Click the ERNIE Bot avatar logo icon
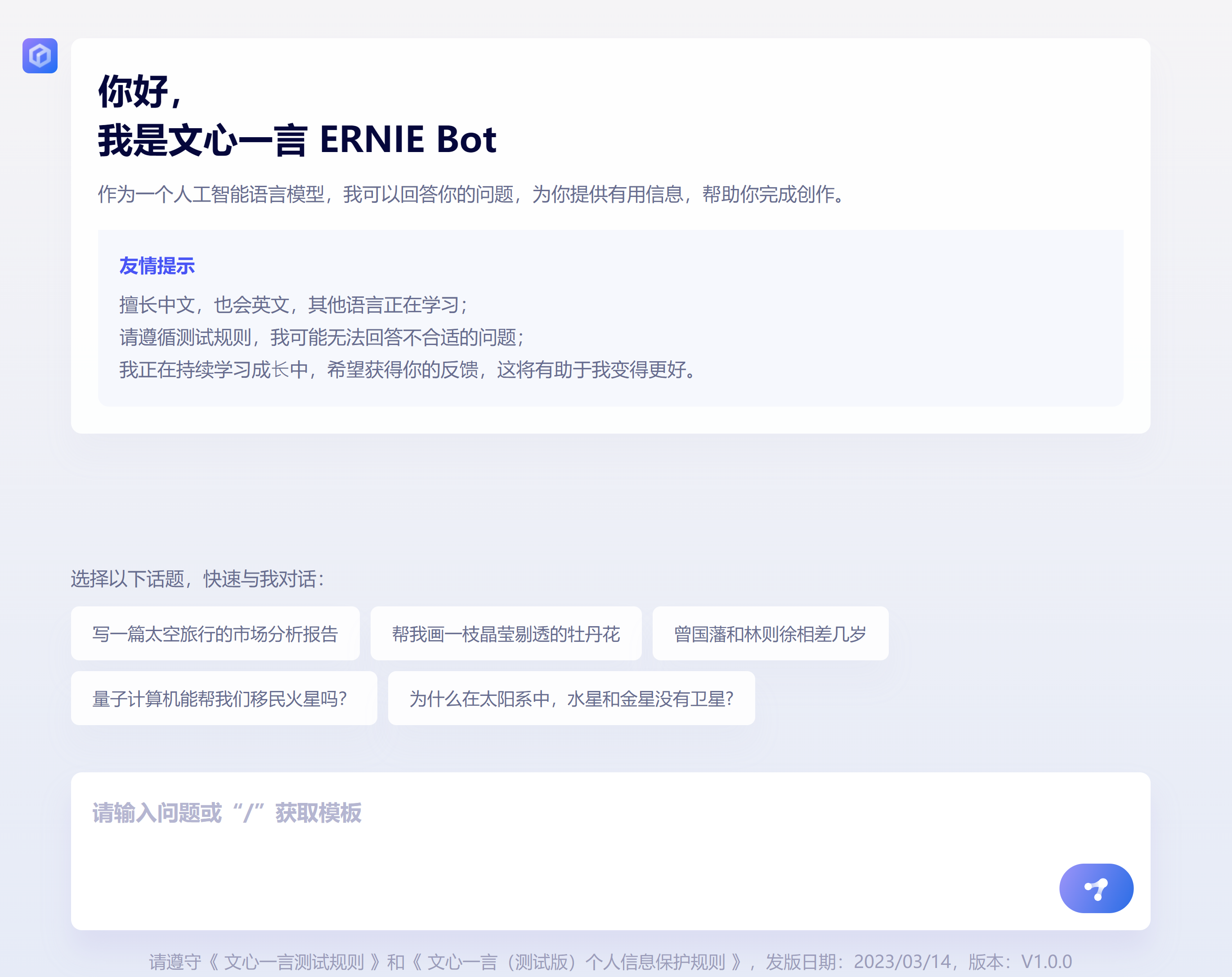 (40, 55)
